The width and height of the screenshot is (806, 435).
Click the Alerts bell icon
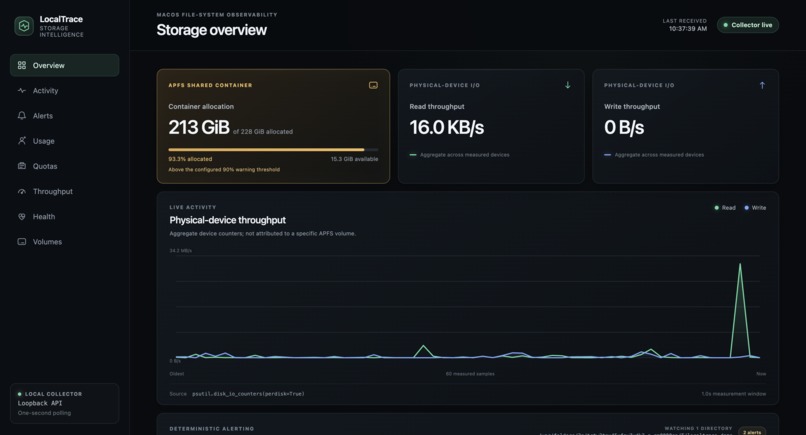[x=22, y=116]
